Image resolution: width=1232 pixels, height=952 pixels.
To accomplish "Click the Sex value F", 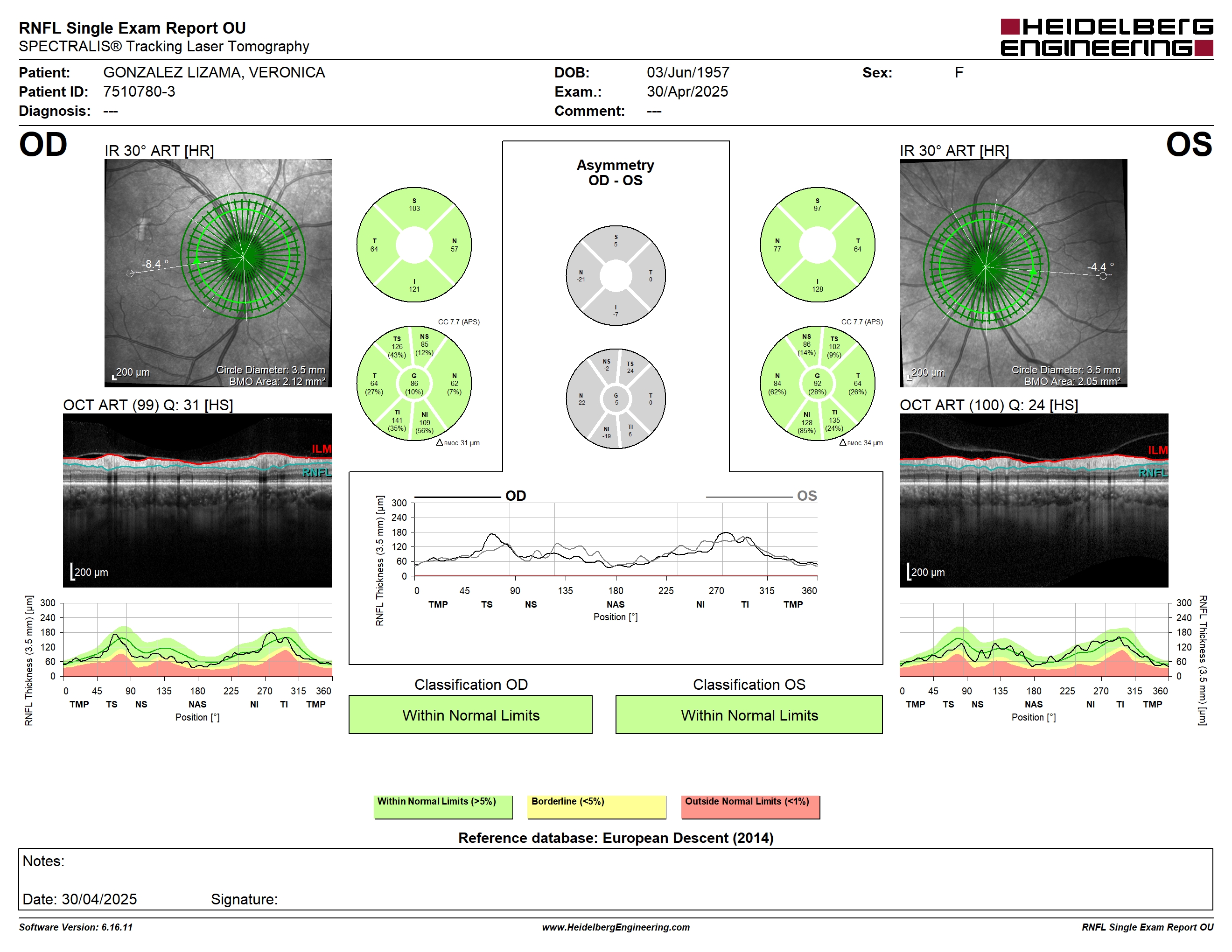I will tap(959, 72).
